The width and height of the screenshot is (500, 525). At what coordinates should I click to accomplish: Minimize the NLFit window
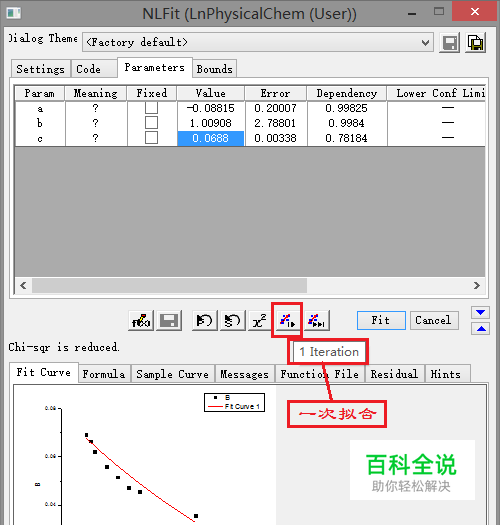(x=412, y=13)
